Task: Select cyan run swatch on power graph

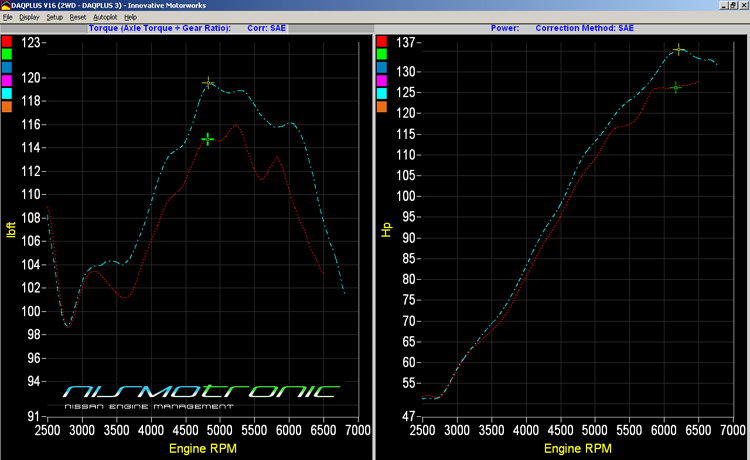Action: (383, 92)
